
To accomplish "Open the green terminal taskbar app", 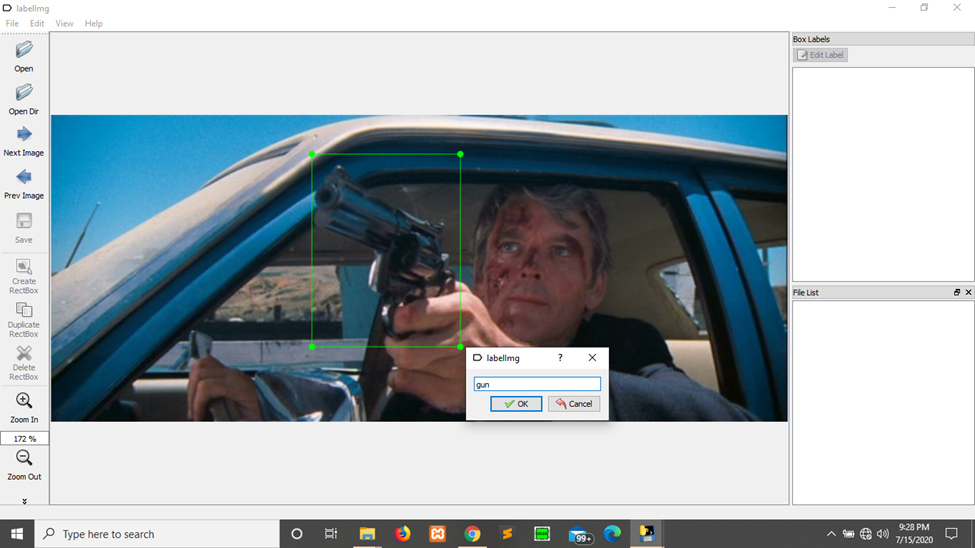I will [x=542, y=534].
